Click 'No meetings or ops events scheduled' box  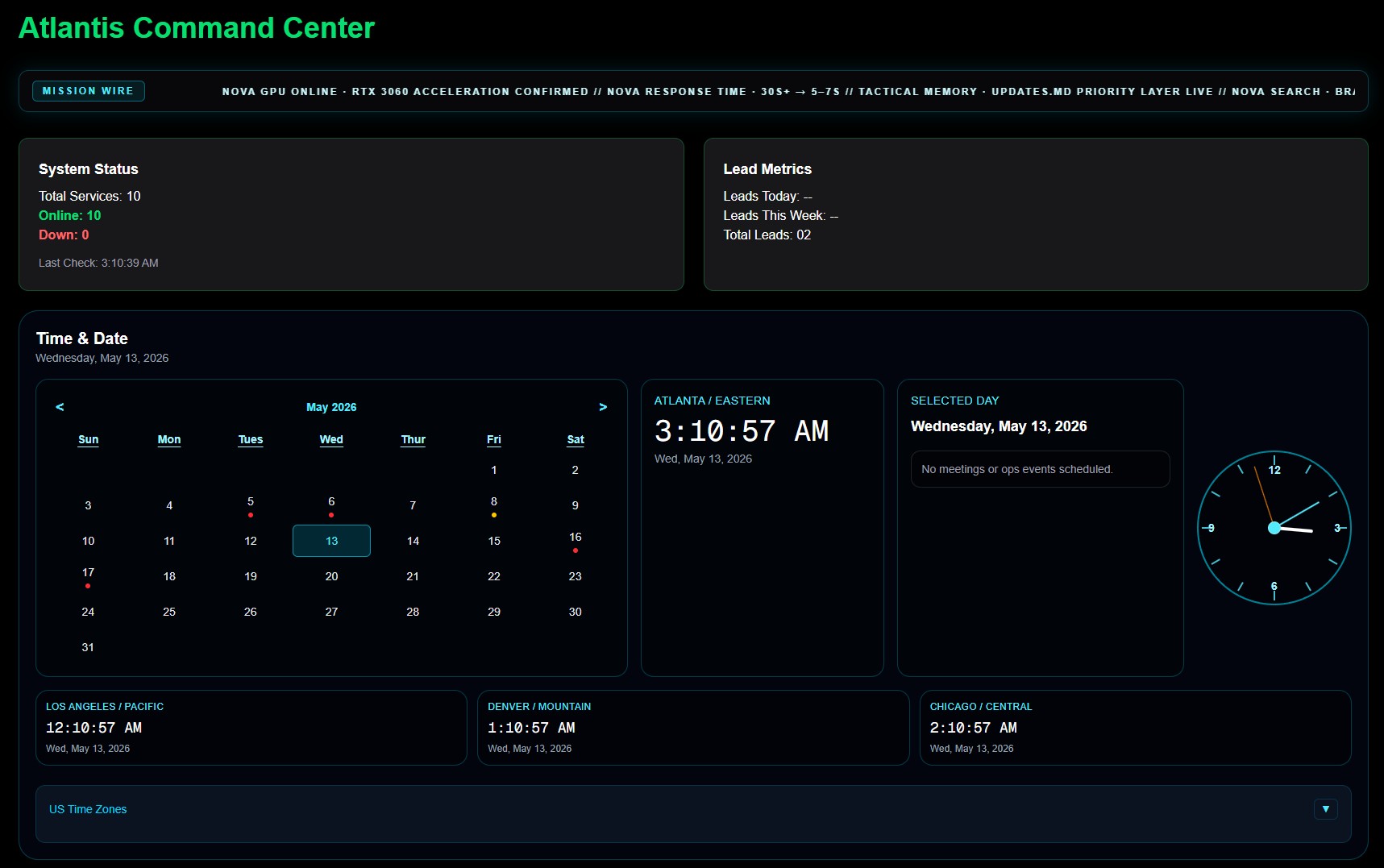(1040, 469)
